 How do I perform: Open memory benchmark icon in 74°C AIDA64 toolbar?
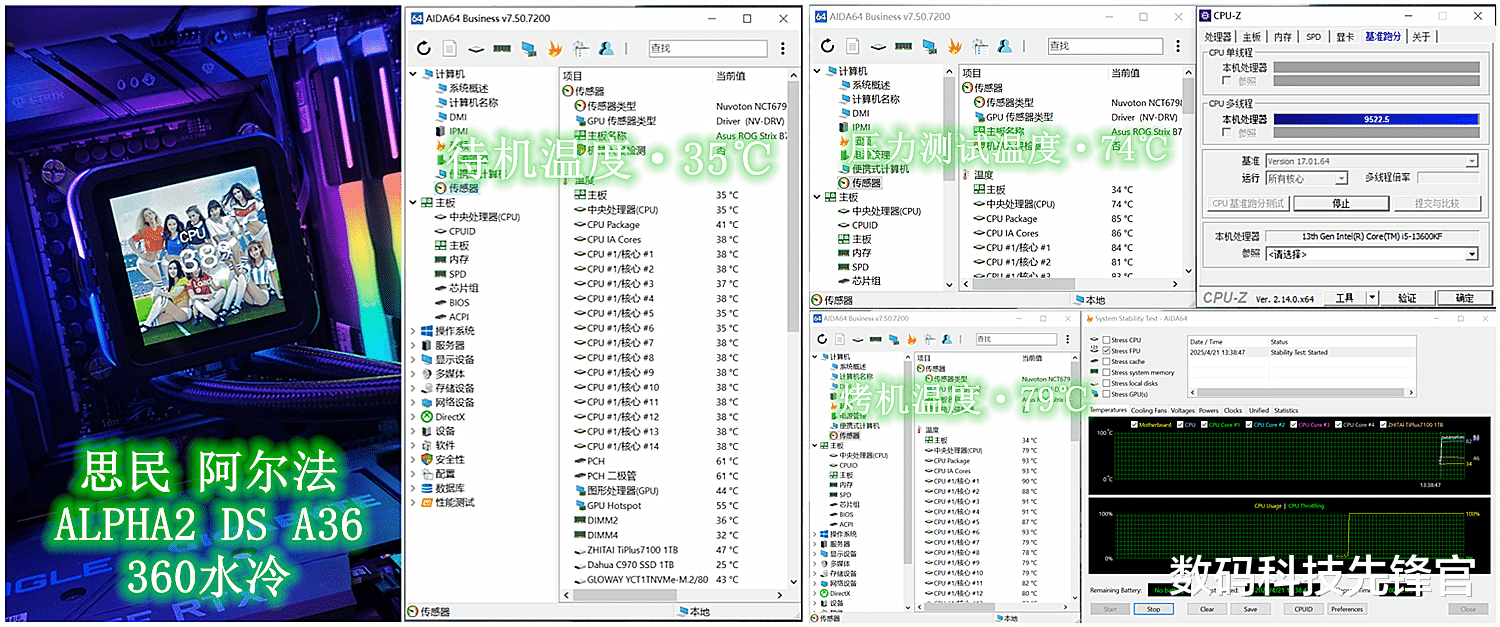(903, 46)
